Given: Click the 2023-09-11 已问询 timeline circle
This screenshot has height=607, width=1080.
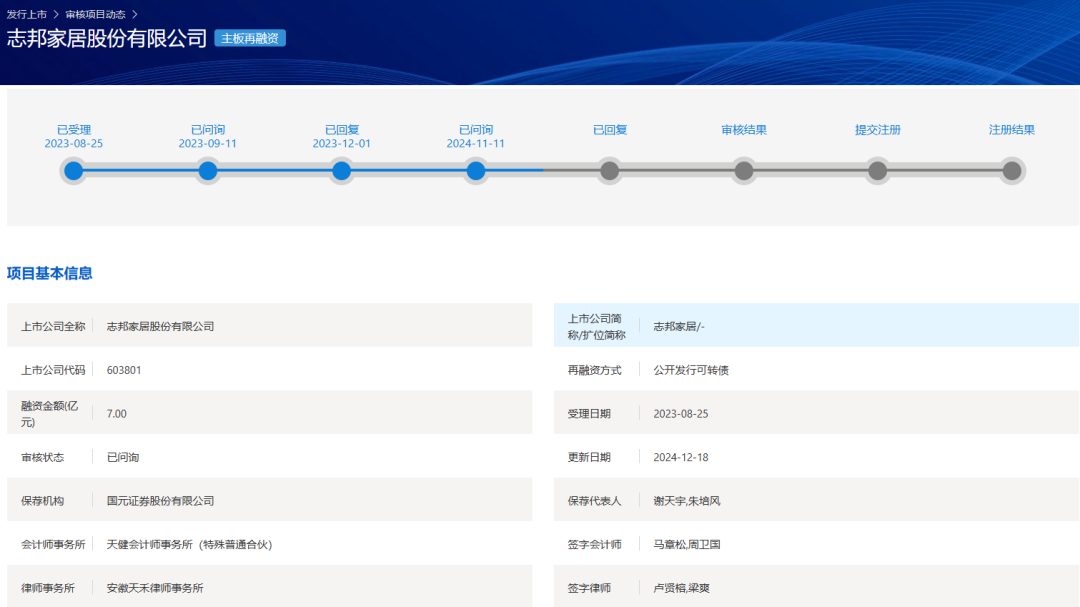Looking at the screenshot, I should pyautogui.click(x=208, y=171).
